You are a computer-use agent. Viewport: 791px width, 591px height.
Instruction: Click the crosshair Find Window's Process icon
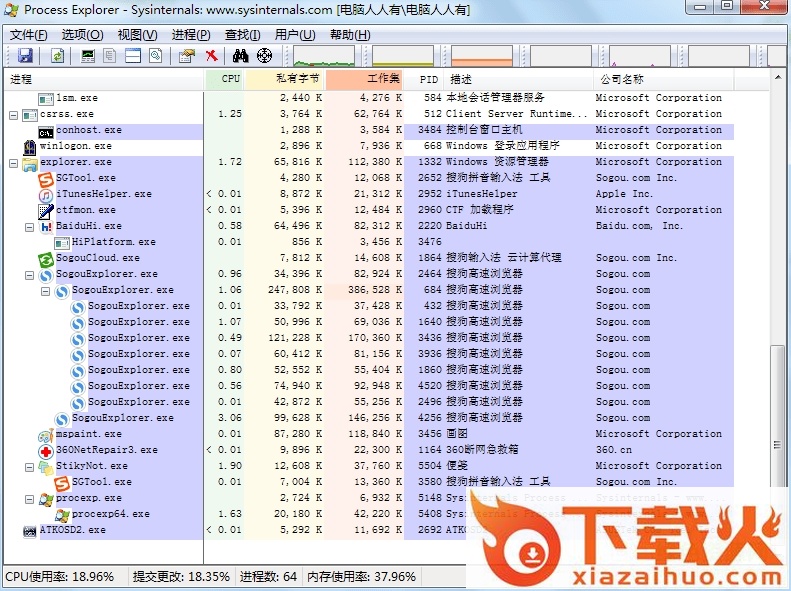264,56
